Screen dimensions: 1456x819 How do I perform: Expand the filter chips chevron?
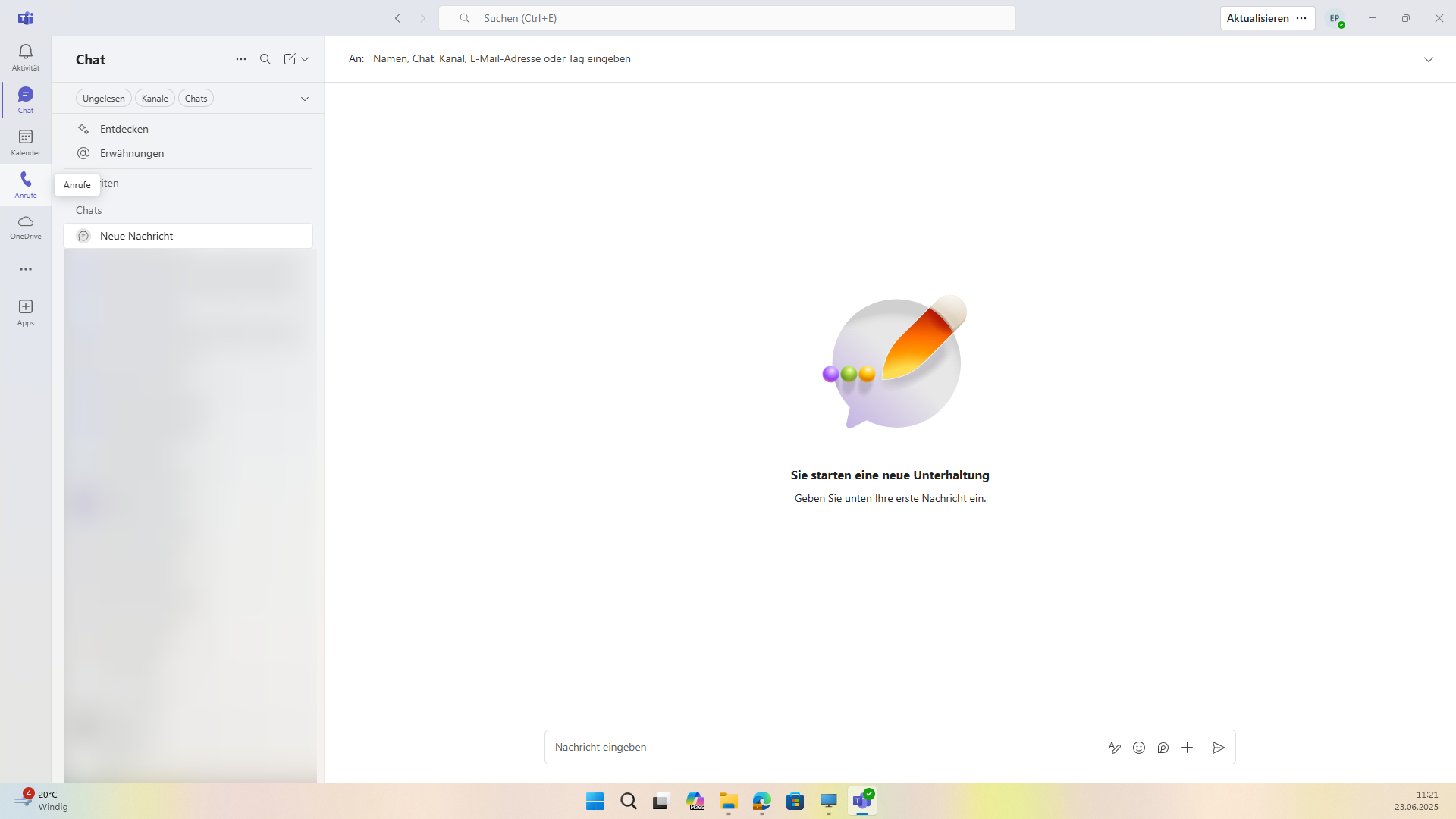pos(305,99)
